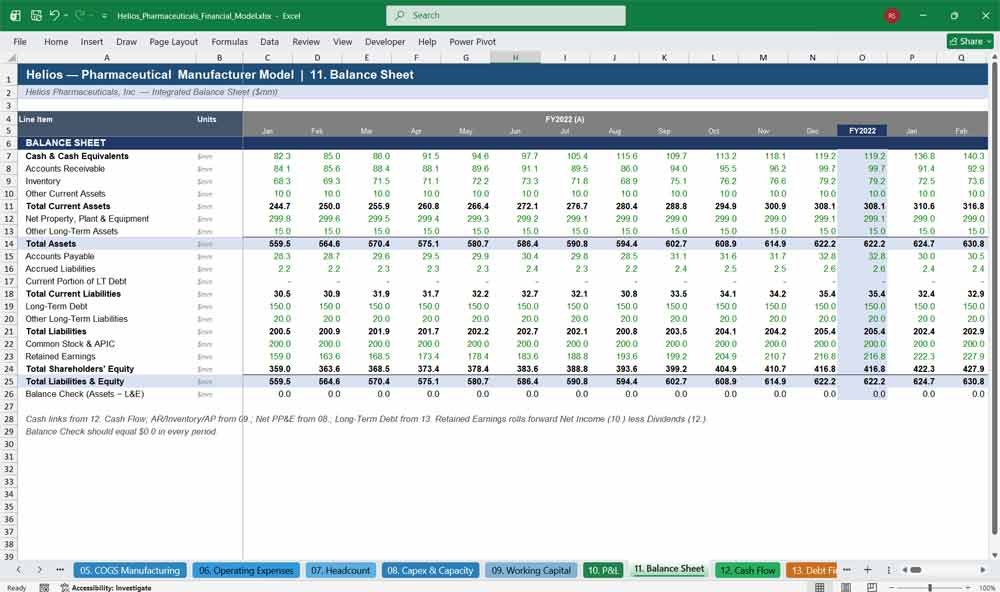Switch to 06. Operating Expenses sheet
Viewport: 1000px width, 592px height.
point(246,570)
